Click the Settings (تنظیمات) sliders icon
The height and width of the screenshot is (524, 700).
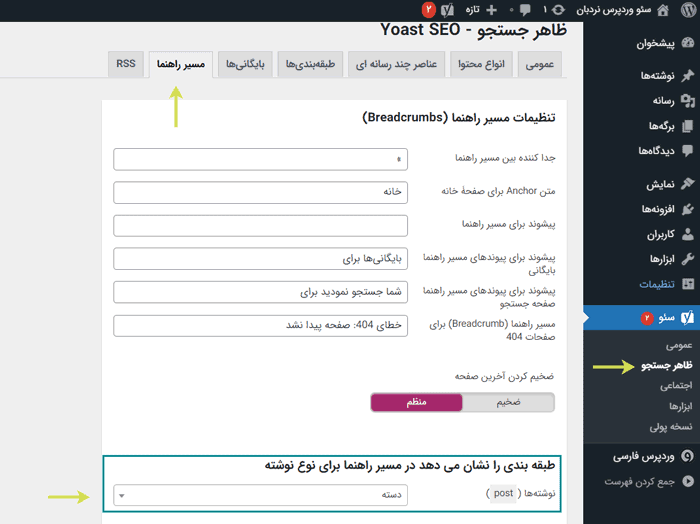(688, 284)
